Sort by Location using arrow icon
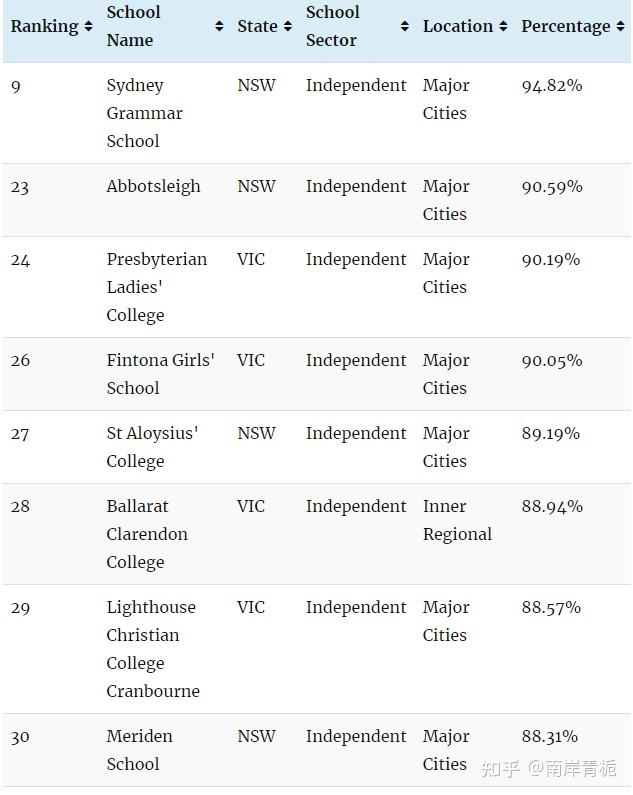Image resolution: width=633 pixels, height=795 pixels. [x=503, y=26]
